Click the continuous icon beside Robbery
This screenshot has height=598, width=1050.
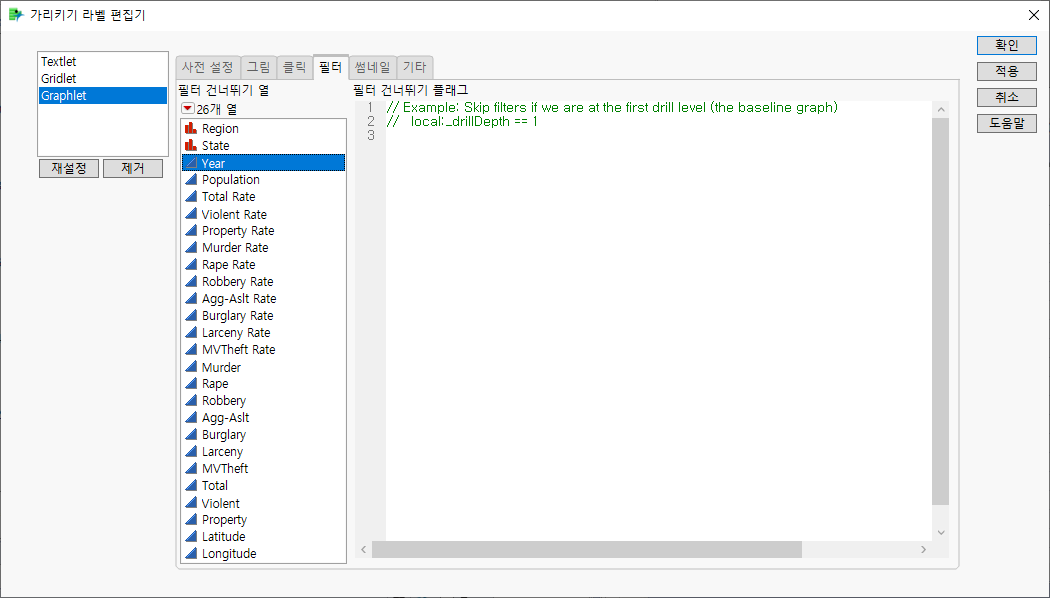click(191, 400)
